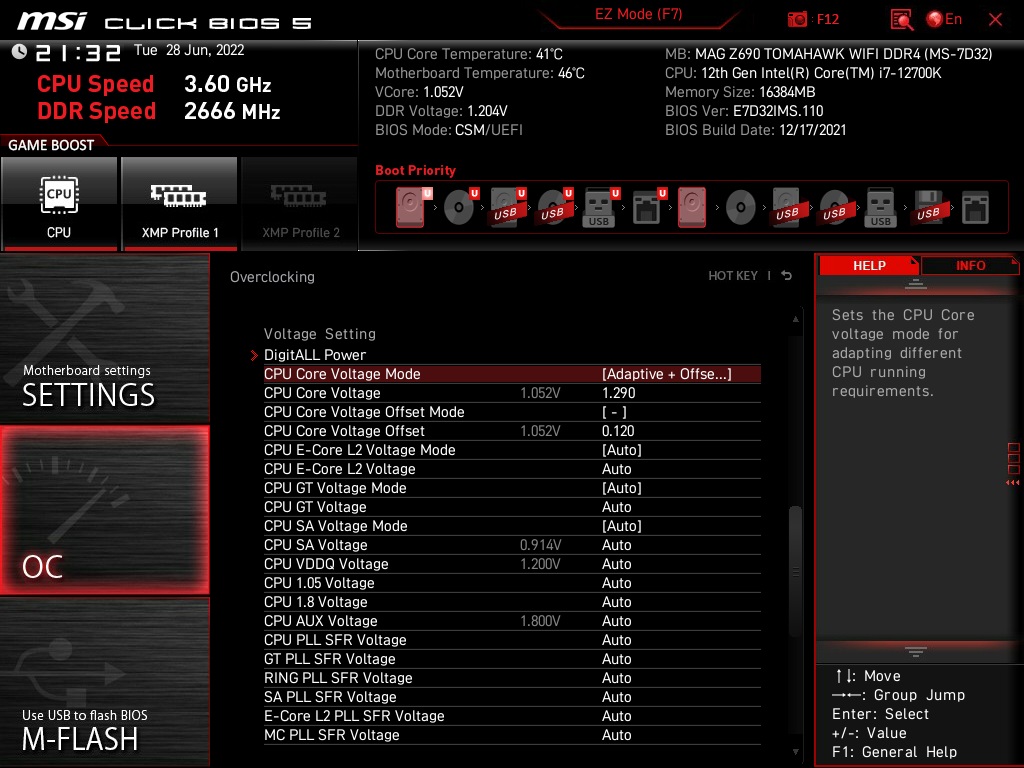
Task: Expand the DigitALL Power submenu
Action: coord(315,355)
